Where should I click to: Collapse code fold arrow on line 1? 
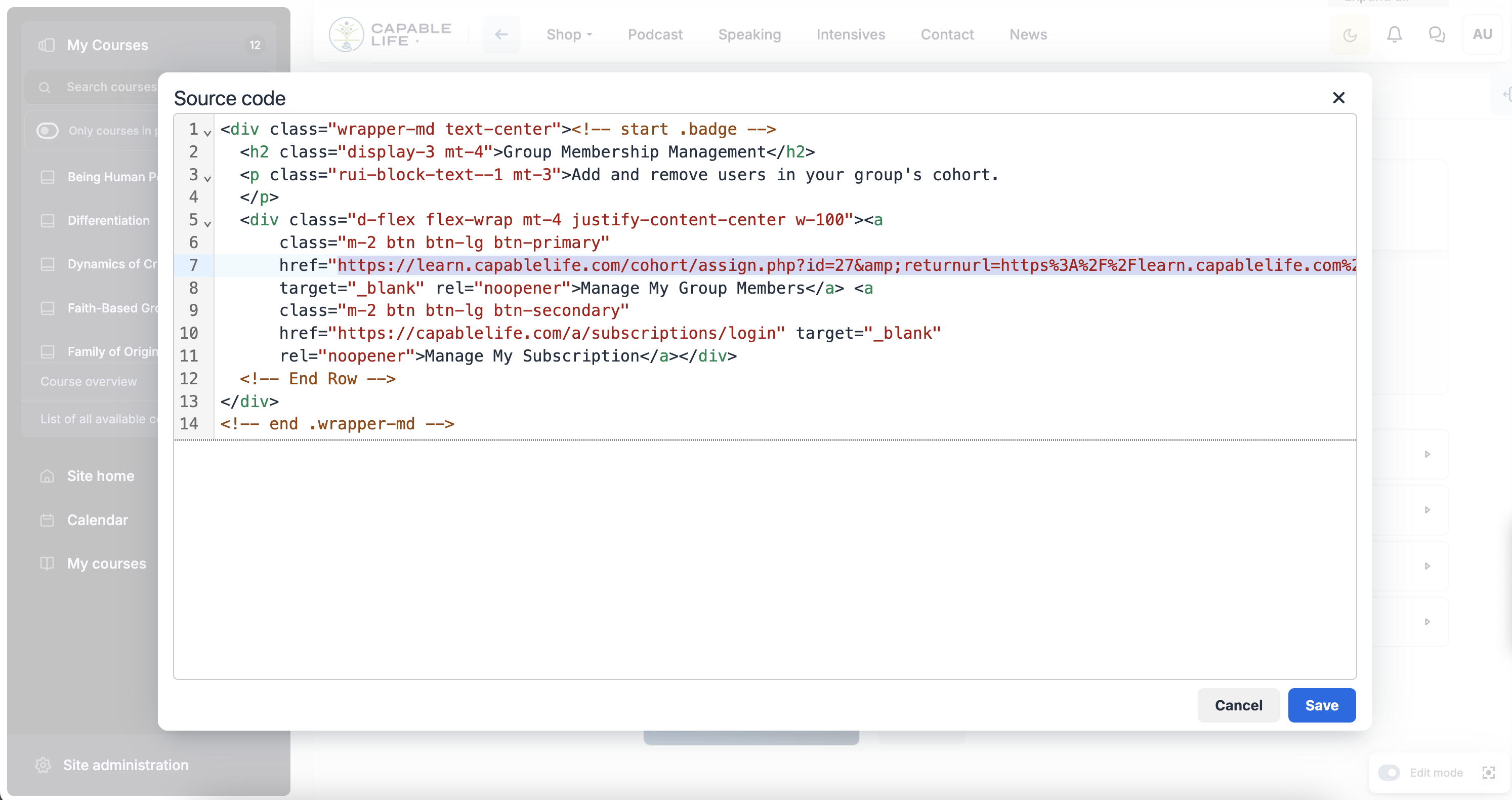point(207,133)
